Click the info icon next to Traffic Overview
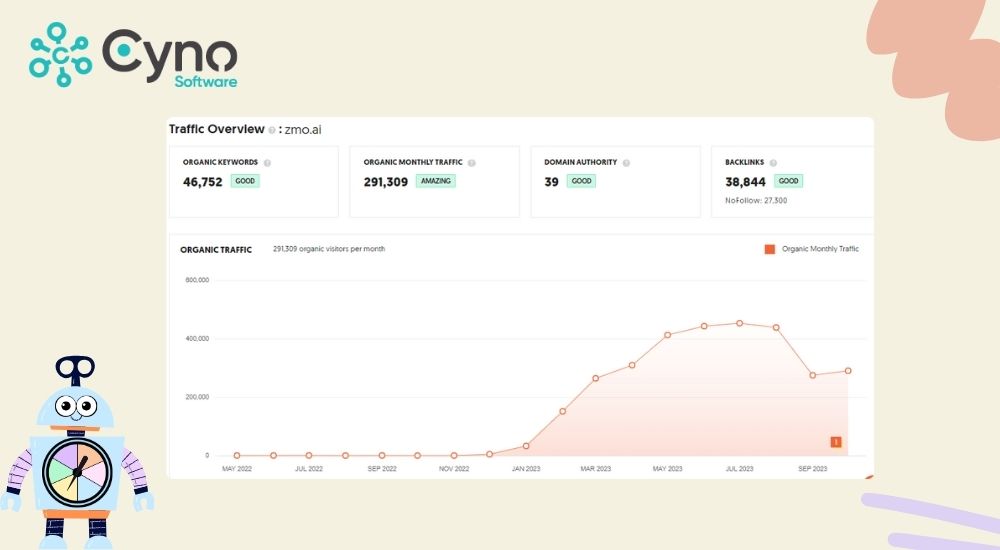Screen dimensions: 1000x550 point(272,130)
